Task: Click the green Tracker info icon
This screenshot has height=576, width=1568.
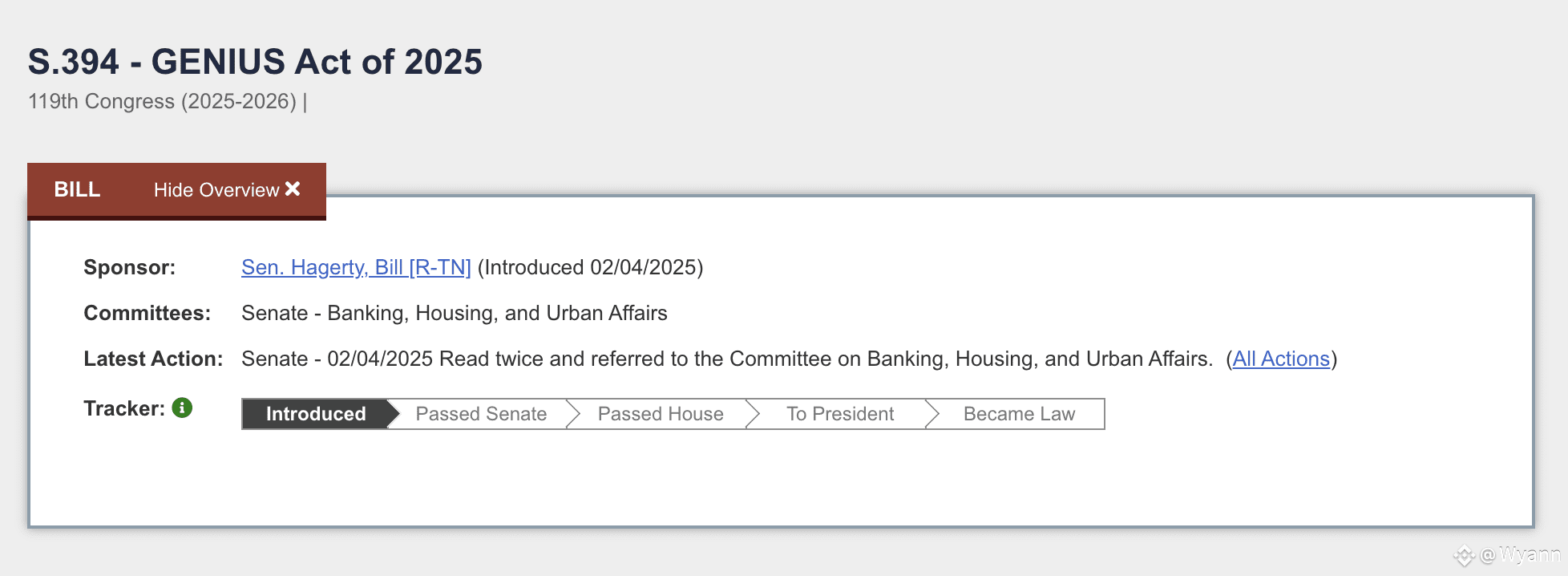Action: click(182, 408)
